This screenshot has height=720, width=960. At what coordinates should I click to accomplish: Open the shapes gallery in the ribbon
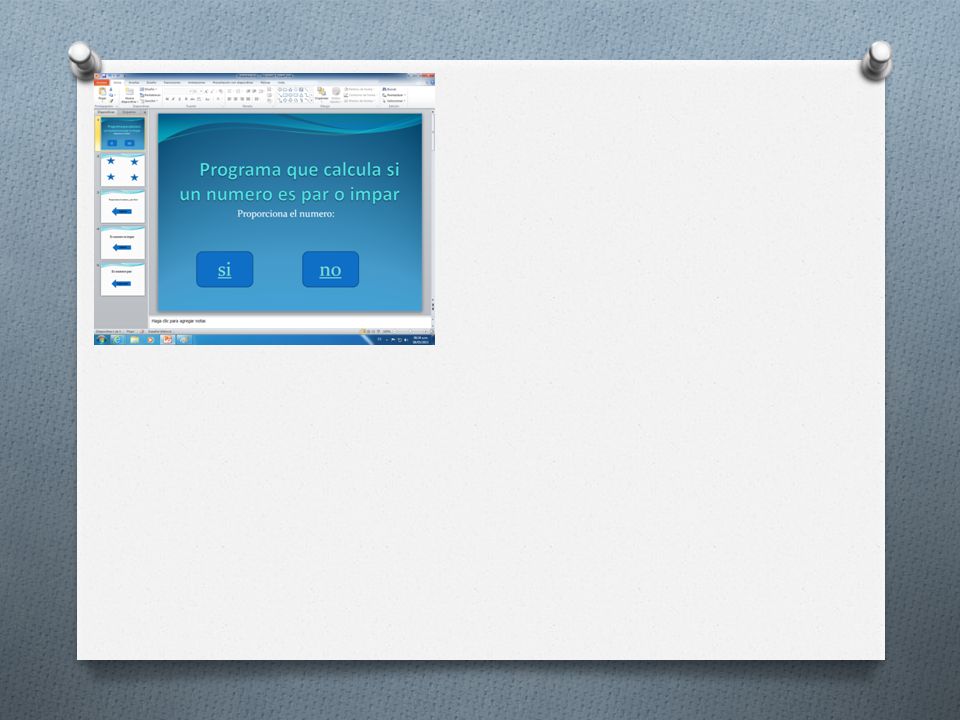295,95
